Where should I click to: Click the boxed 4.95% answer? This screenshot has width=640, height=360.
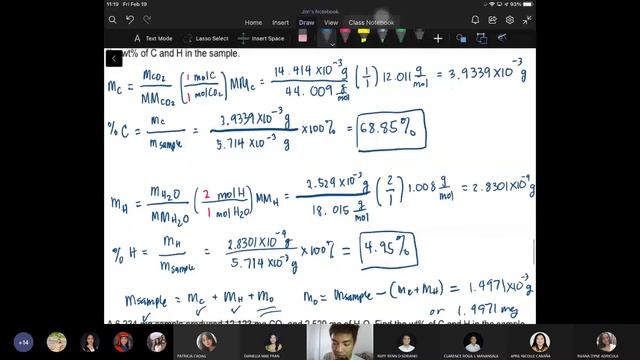[389, 250]
